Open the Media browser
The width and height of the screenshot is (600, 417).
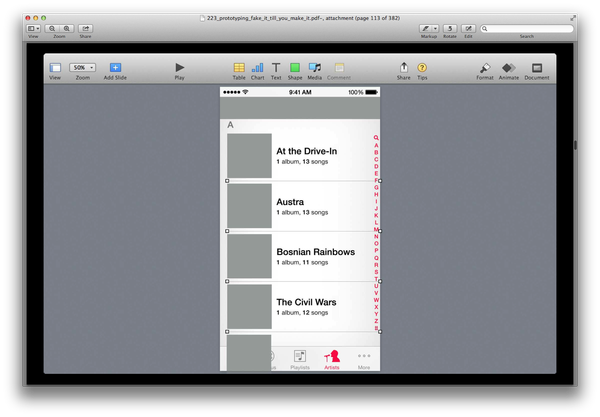(314, 68)
